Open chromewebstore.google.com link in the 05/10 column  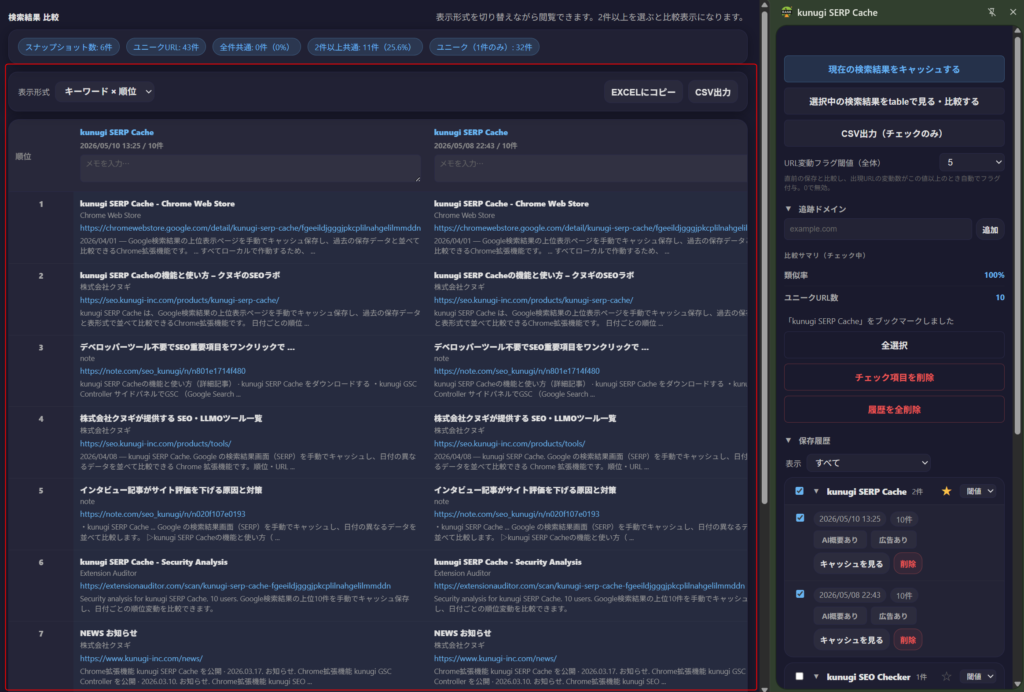coord(250,228)
